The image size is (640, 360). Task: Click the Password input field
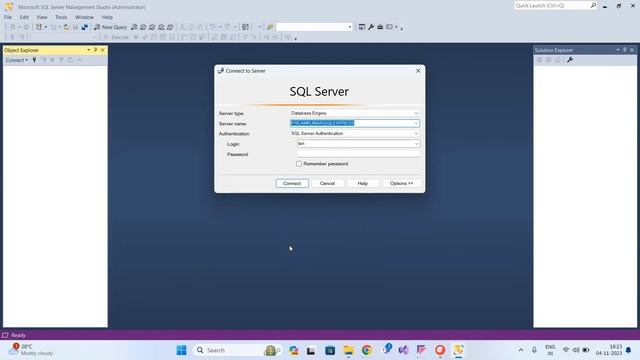pyautogui.click(x=358, y=154)
